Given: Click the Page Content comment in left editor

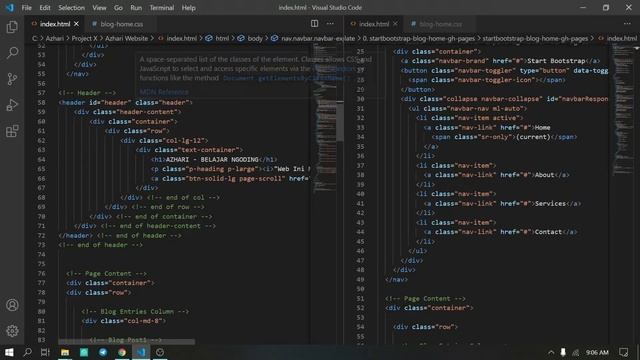Looking at the screenshot, I should pyautogui.click(x=107, y=273).
